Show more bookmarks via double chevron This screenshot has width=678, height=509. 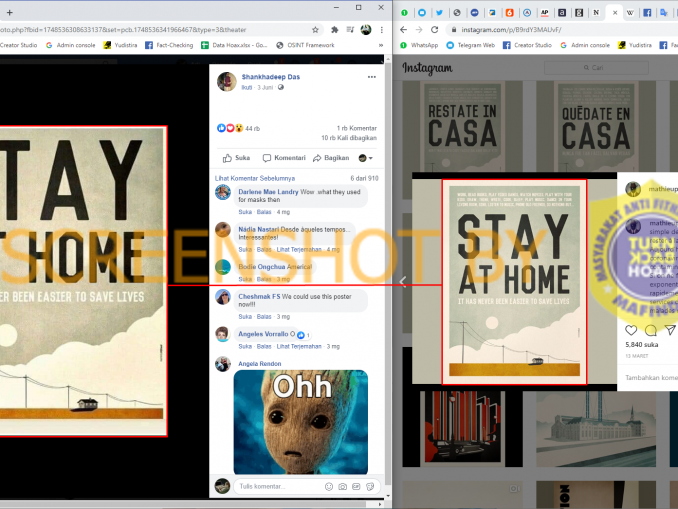tap(381, 45)
